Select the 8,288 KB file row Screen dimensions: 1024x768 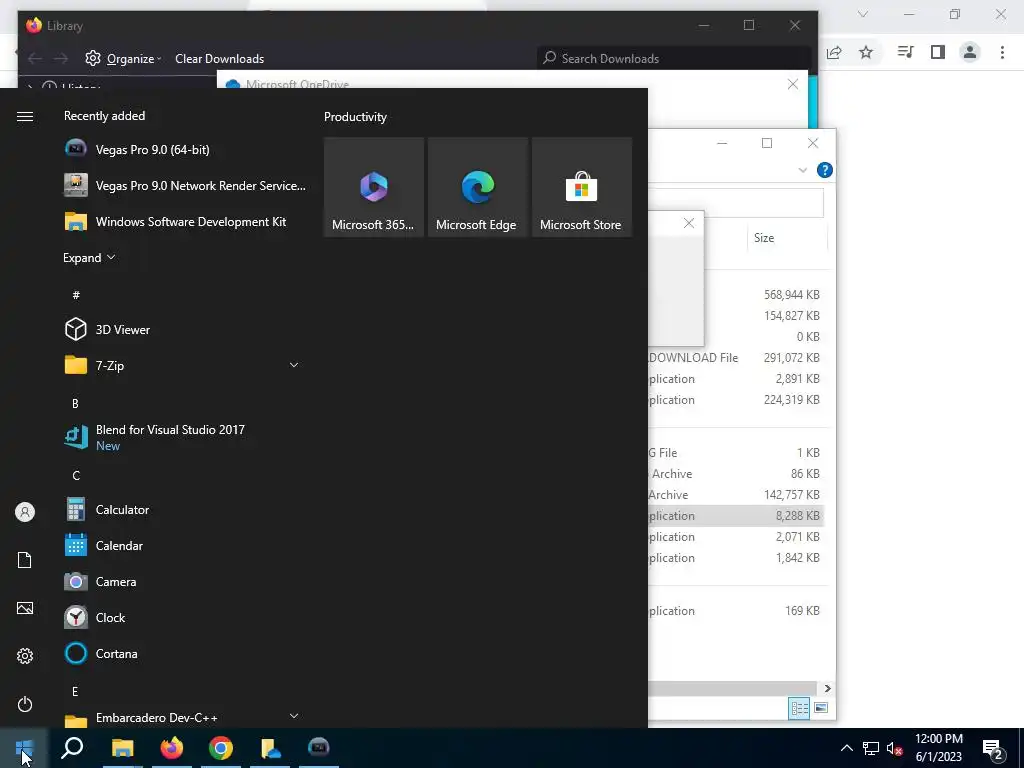[x=736, y=515]
